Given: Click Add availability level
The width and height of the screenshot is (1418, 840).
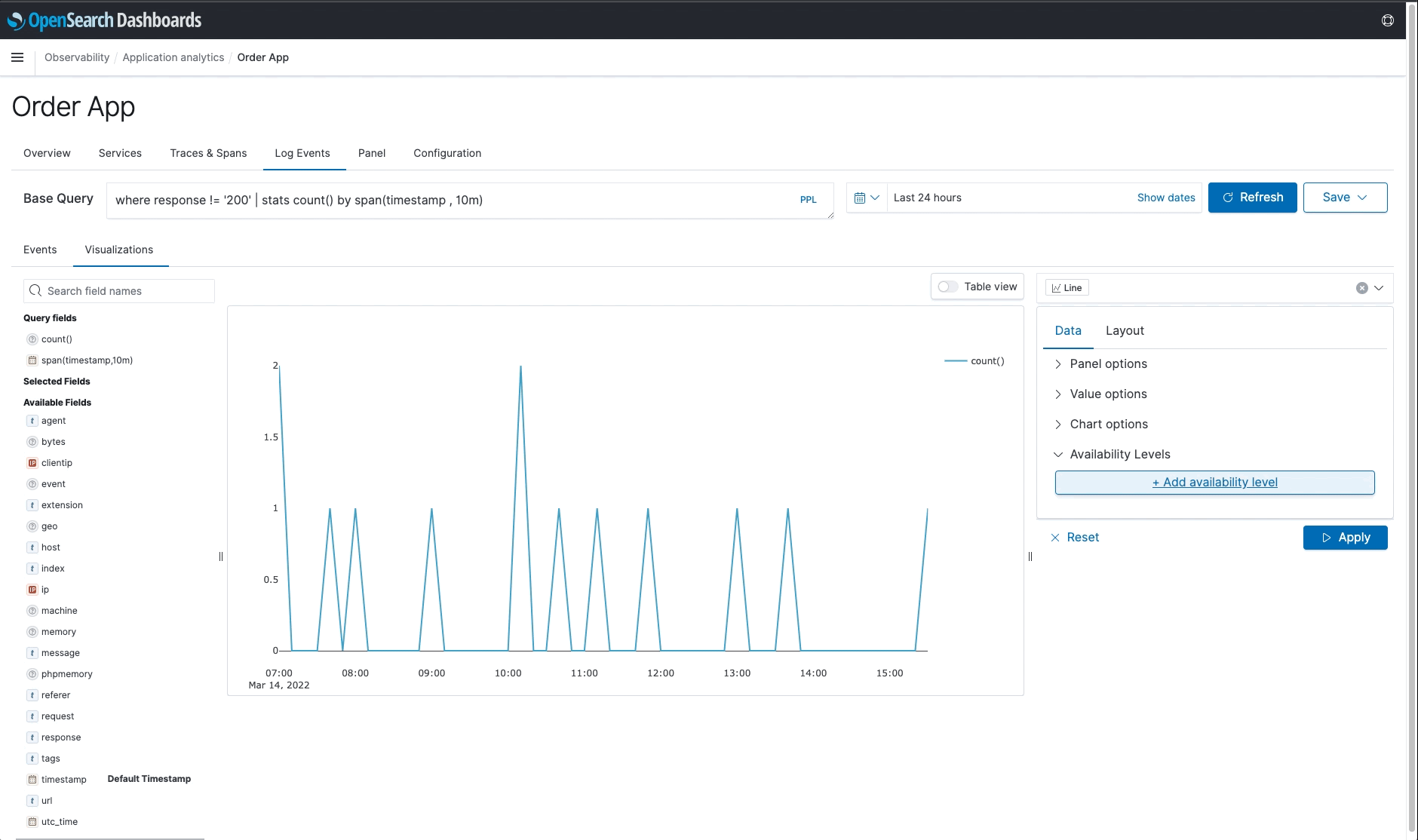Looking at the screenshot, I should tap(1214, 482).
